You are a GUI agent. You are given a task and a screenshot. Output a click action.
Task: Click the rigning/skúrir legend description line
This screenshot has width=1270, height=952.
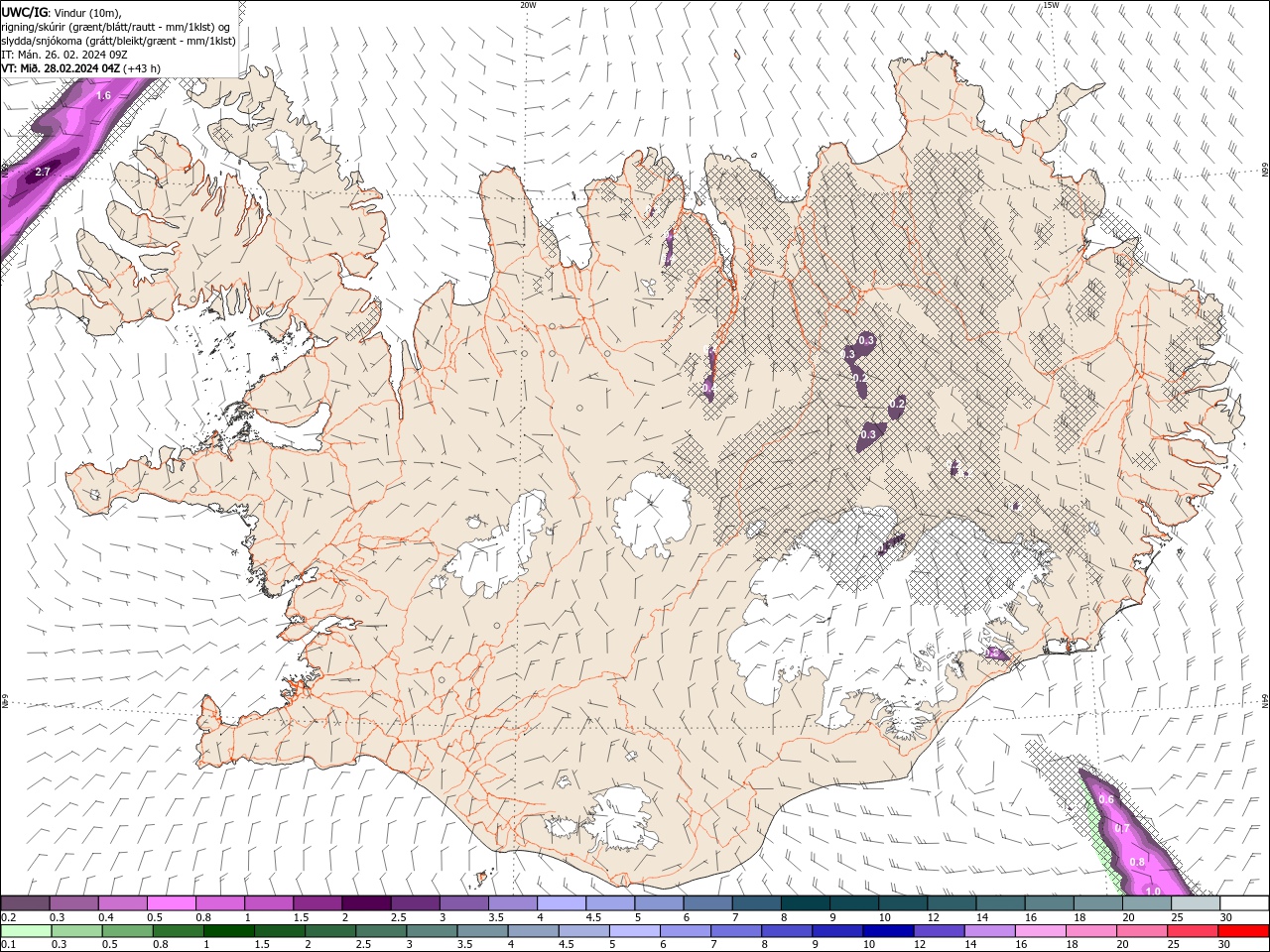(x=116, y=27)
